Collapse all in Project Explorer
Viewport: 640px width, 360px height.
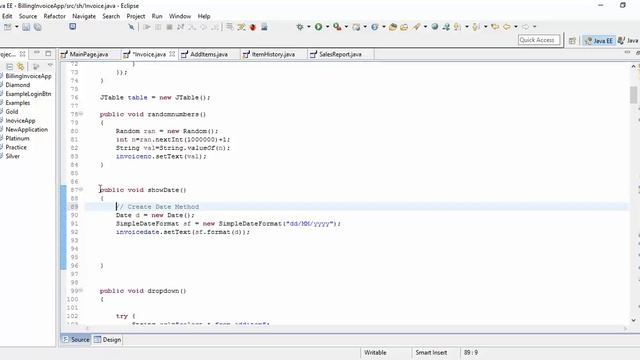click(x=9, y=67)
